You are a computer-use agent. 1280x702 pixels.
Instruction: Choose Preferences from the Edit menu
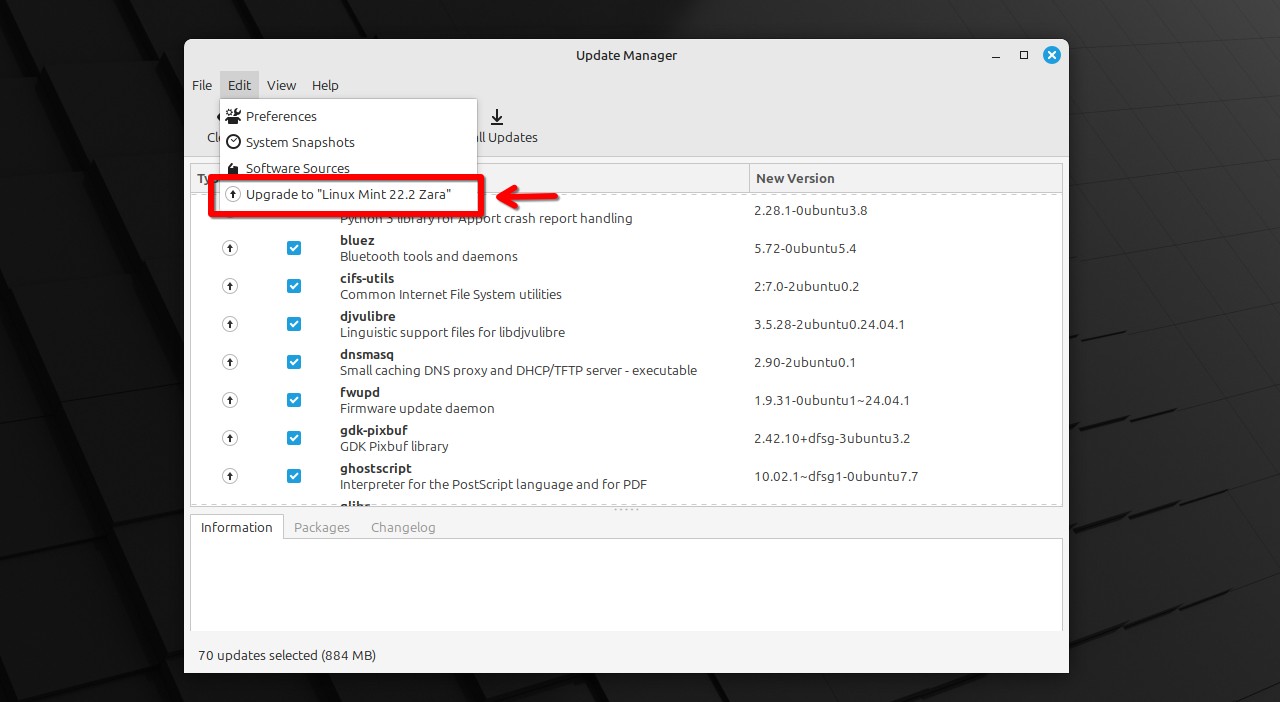[348, 116]
